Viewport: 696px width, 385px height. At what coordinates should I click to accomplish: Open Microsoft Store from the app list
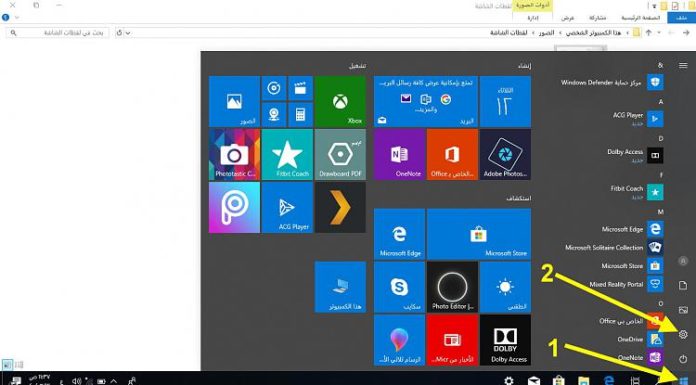pyautogui.click(x=633, y=266)
